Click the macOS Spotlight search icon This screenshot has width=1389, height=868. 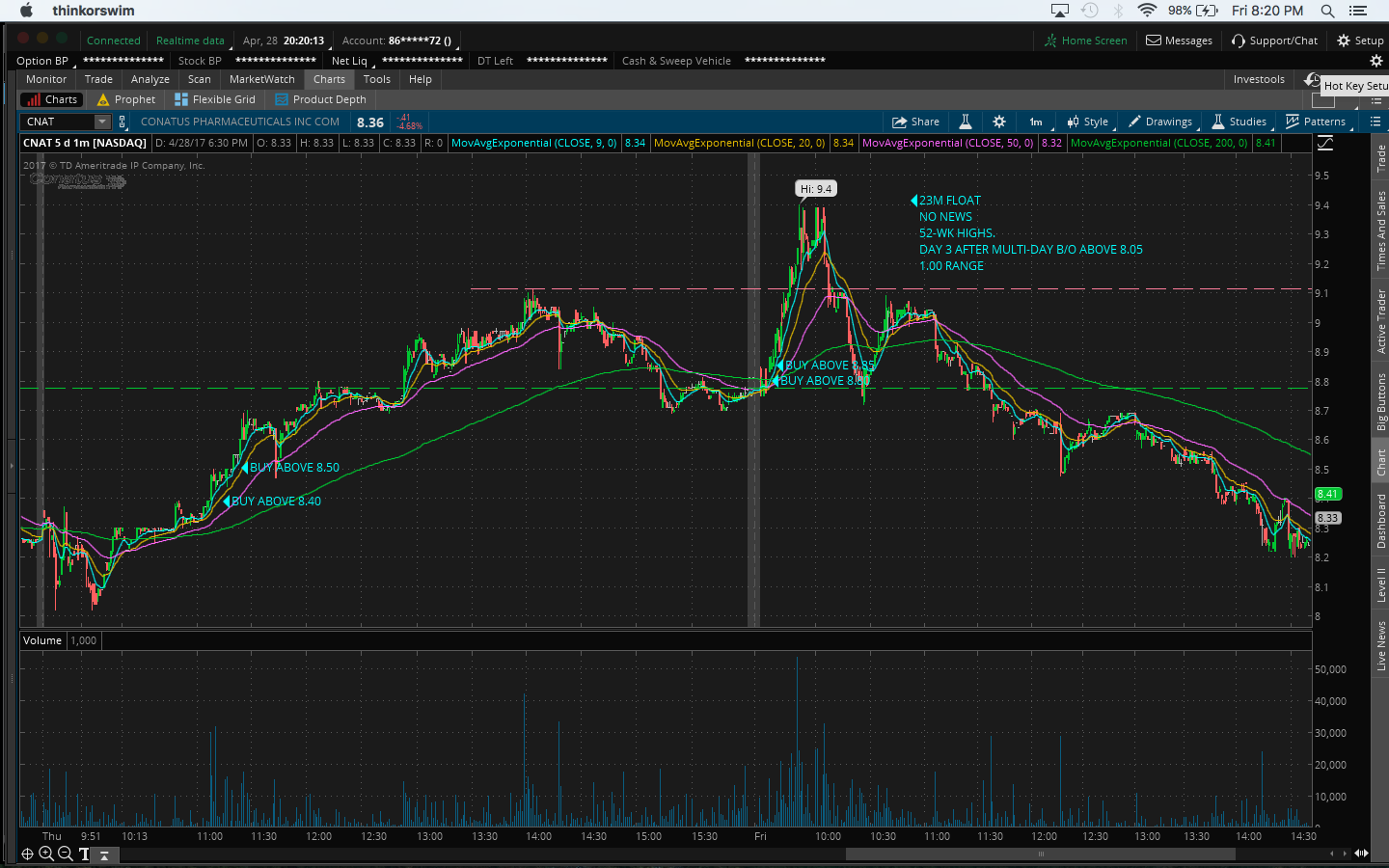click(x=1327, y=11)
